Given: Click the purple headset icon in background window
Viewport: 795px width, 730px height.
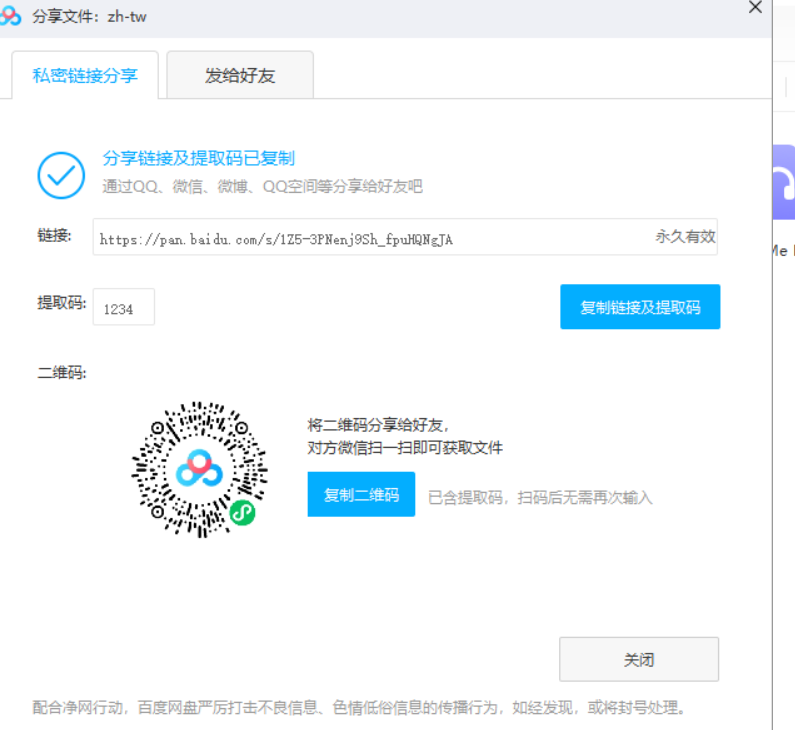Looking at the screenshot, I should 784,182.
